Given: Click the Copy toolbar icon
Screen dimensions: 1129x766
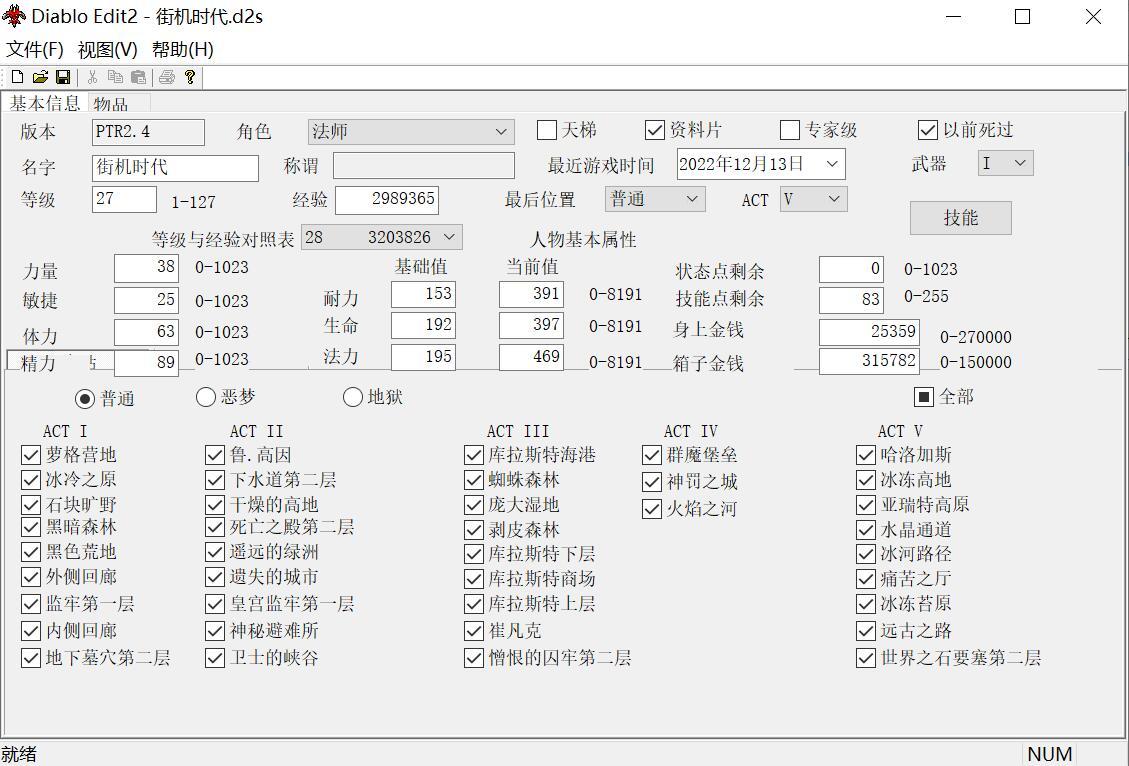Looking at the screenshot, I should [115, 77].
